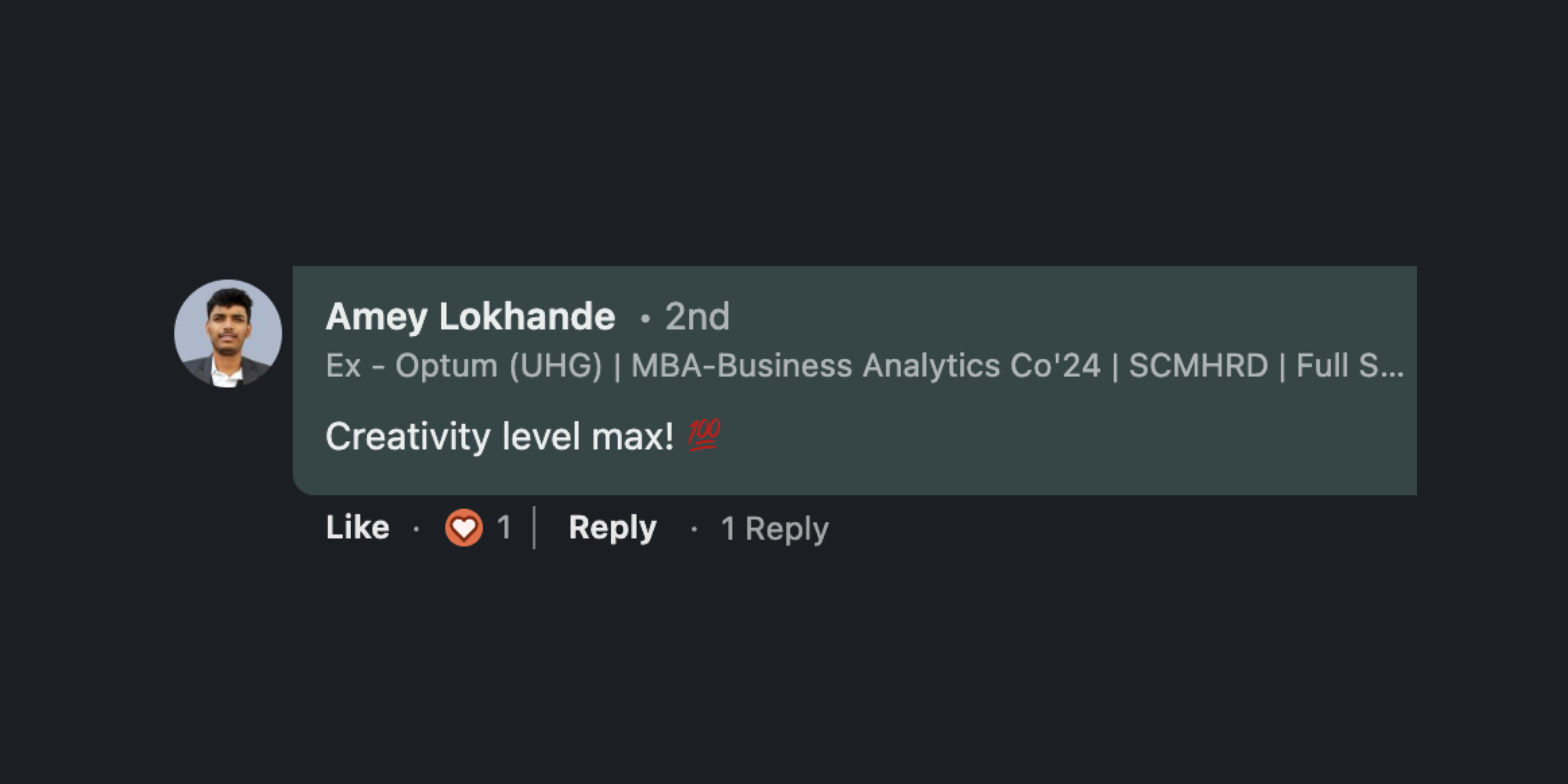The width and height of the screenshot is (1568, 784).
Task: Click the "Creativity level max!" comment text
Action: pos(499,436)
